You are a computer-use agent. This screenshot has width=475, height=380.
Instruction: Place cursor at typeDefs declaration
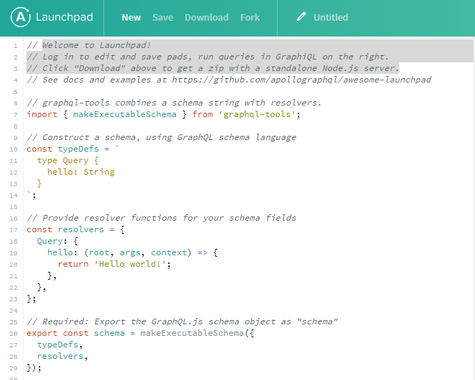click(x=78, y=149)
